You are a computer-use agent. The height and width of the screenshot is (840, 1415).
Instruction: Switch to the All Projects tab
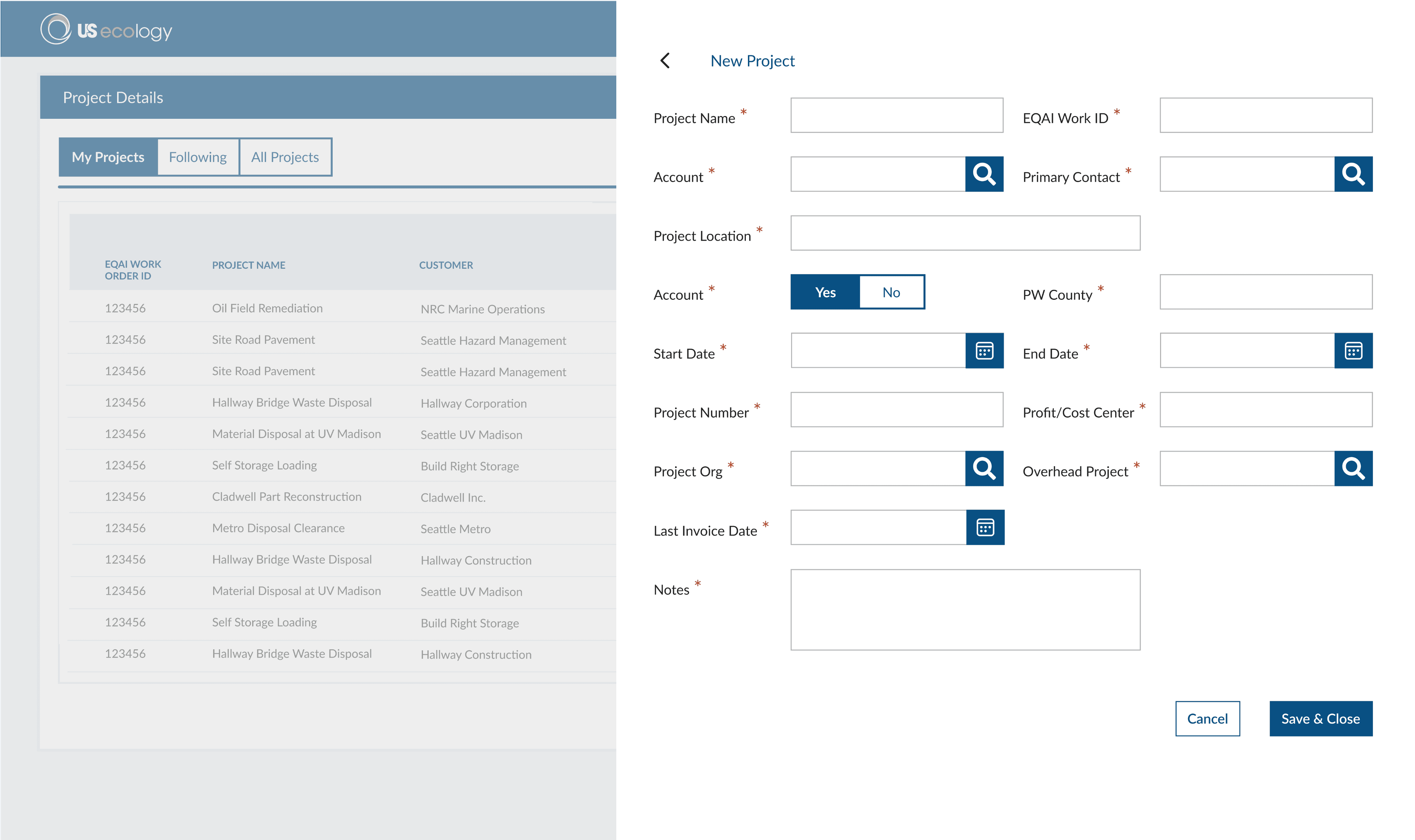coord(285,157)
